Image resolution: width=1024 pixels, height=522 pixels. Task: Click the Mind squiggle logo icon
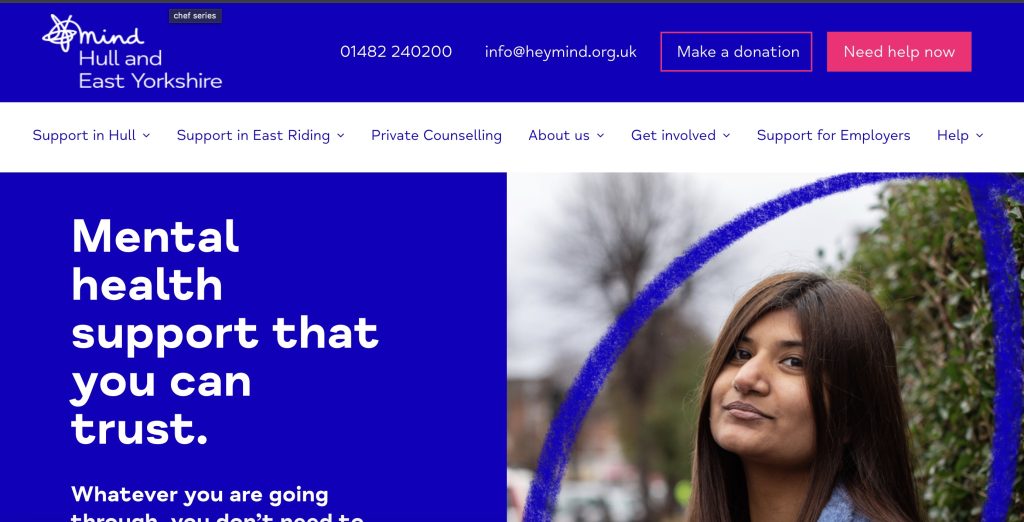pyautogui.click(x=63, y=33)
